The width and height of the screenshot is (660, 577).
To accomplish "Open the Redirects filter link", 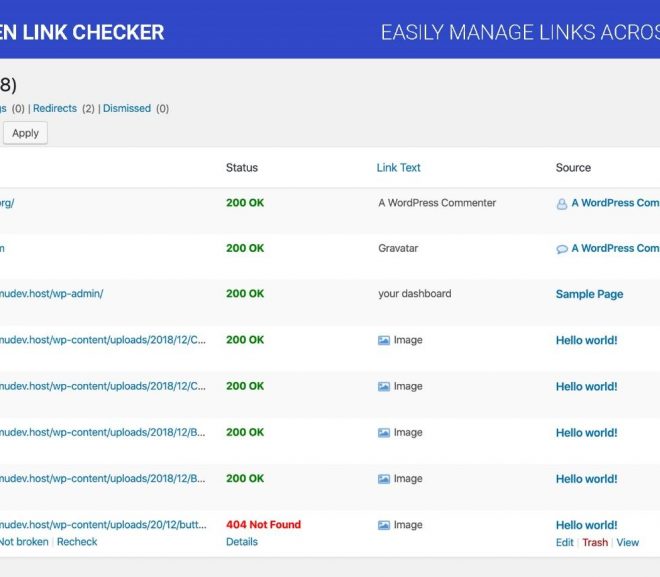I will coord(55,109).
